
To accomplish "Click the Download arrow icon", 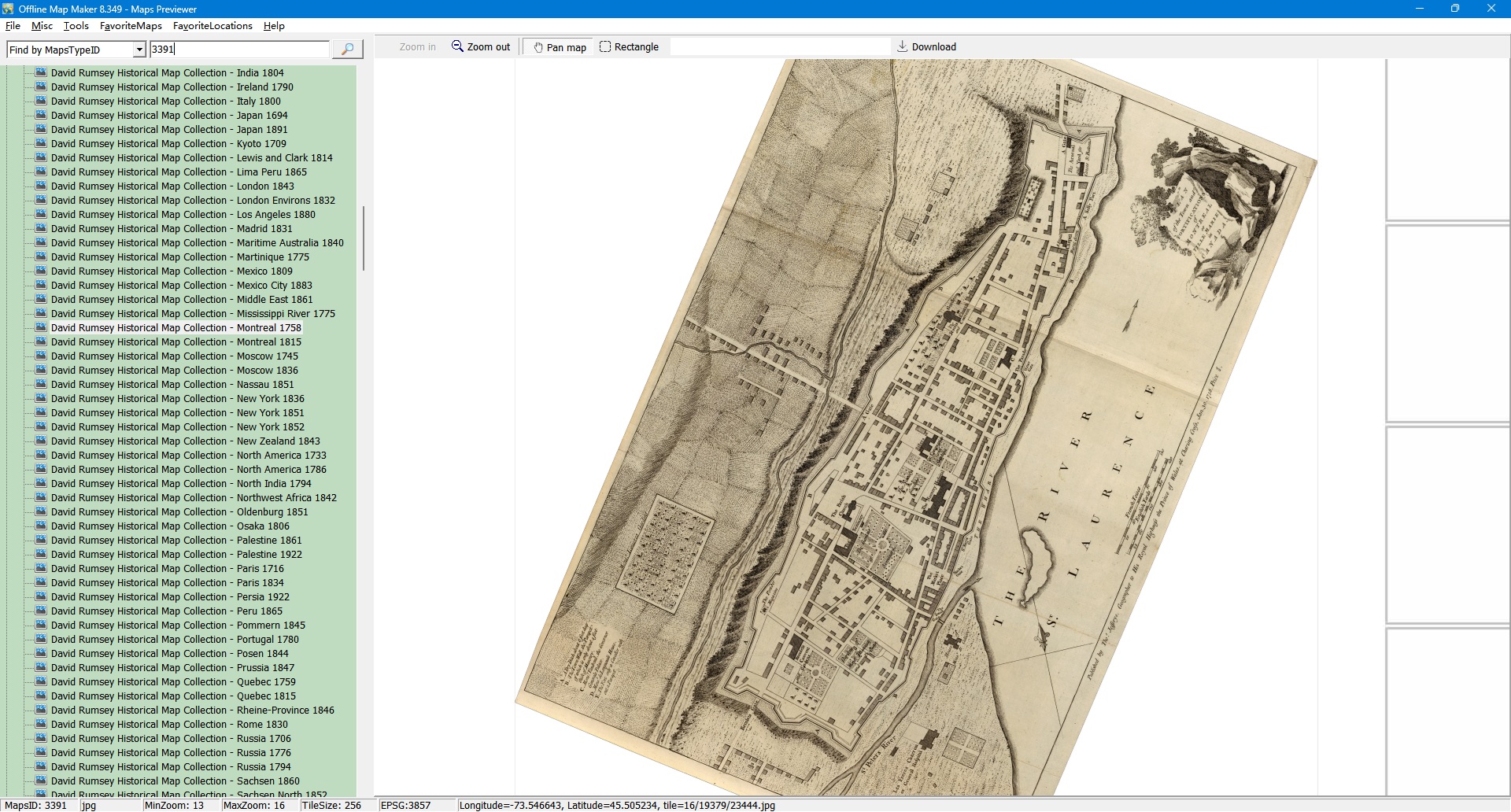I will pyautogui.click(x=902, y=46).
